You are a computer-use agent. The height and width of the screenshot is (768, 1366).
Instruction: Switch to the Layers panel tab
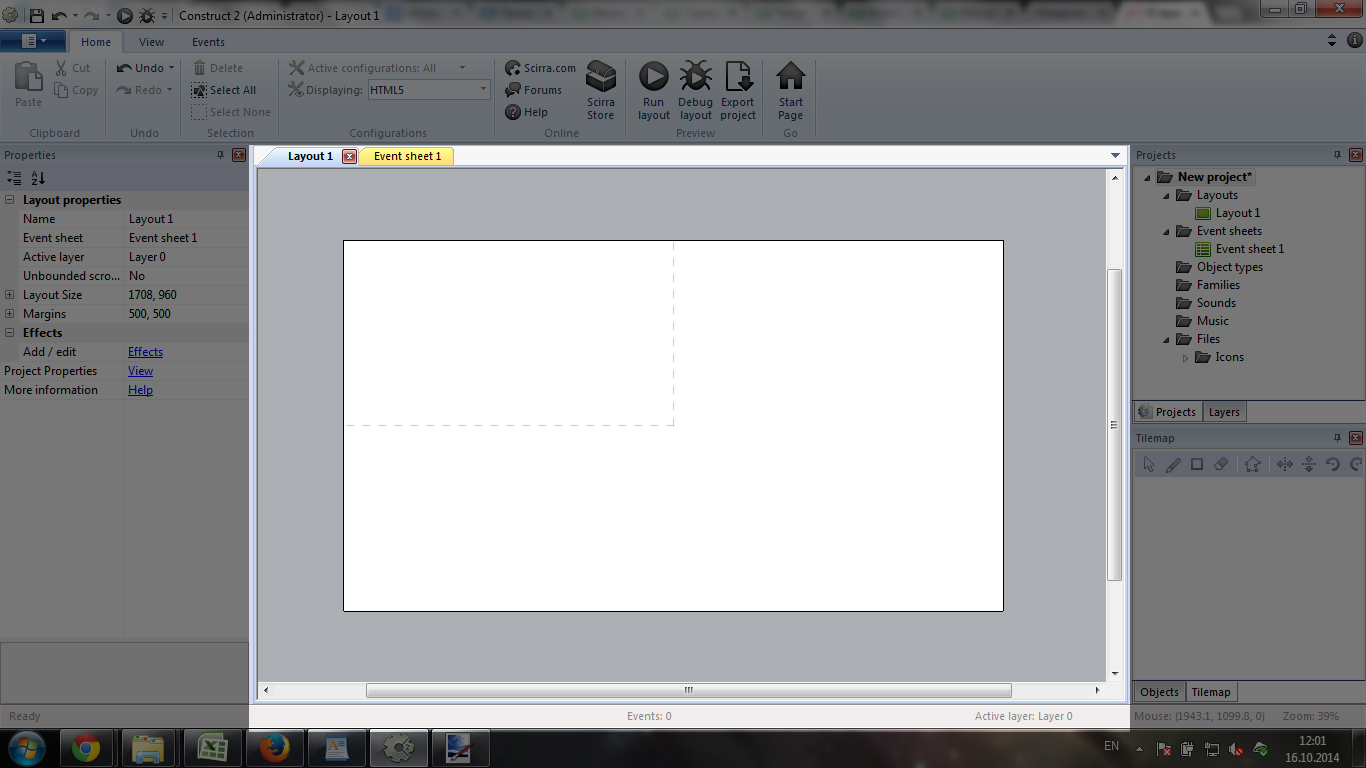click(1224, 412)
